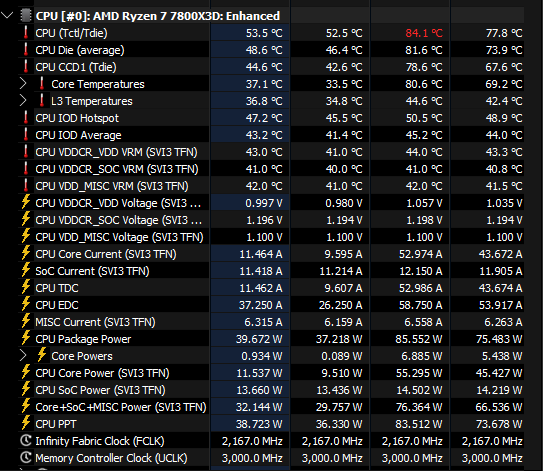The width and height of the screenshot is (543, 471).
Task: Click the 52.974 A maximum core current
Action: point(420,254)
